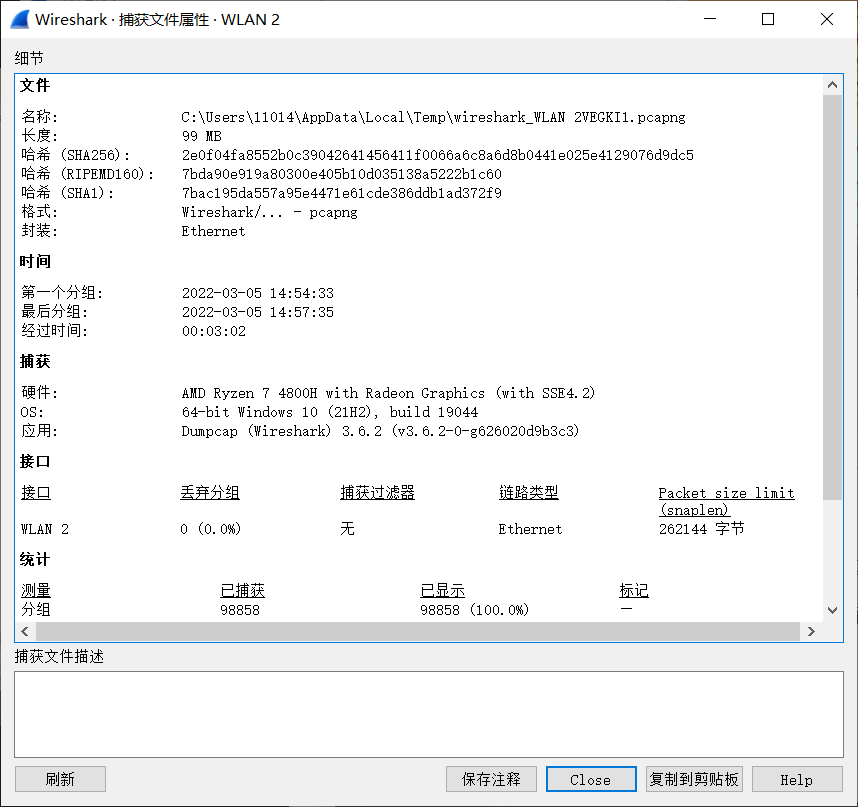Minimize the capture file properties window

(710, 19)
